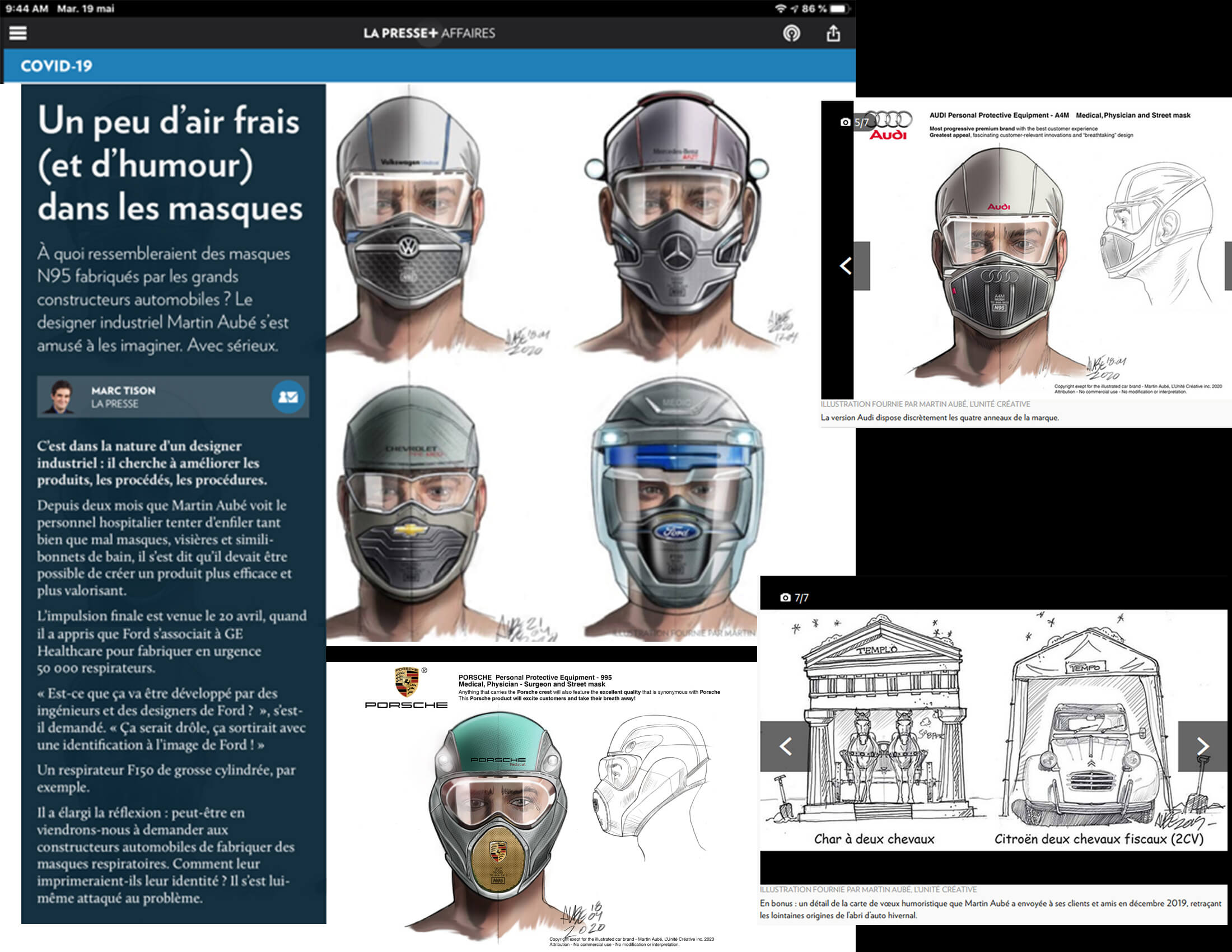Open the COVID-19 section banner
The width and height of the screenshot is (1232, 952).
click(429, 66)
